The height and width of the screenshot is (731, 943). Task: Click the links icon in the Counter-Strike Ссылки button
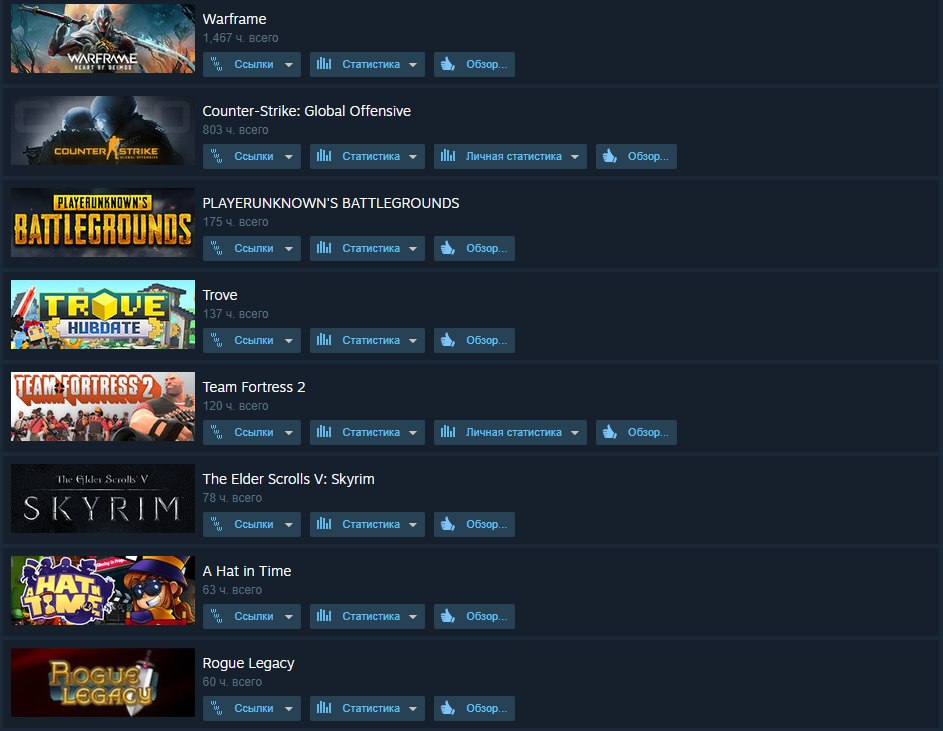217,156
